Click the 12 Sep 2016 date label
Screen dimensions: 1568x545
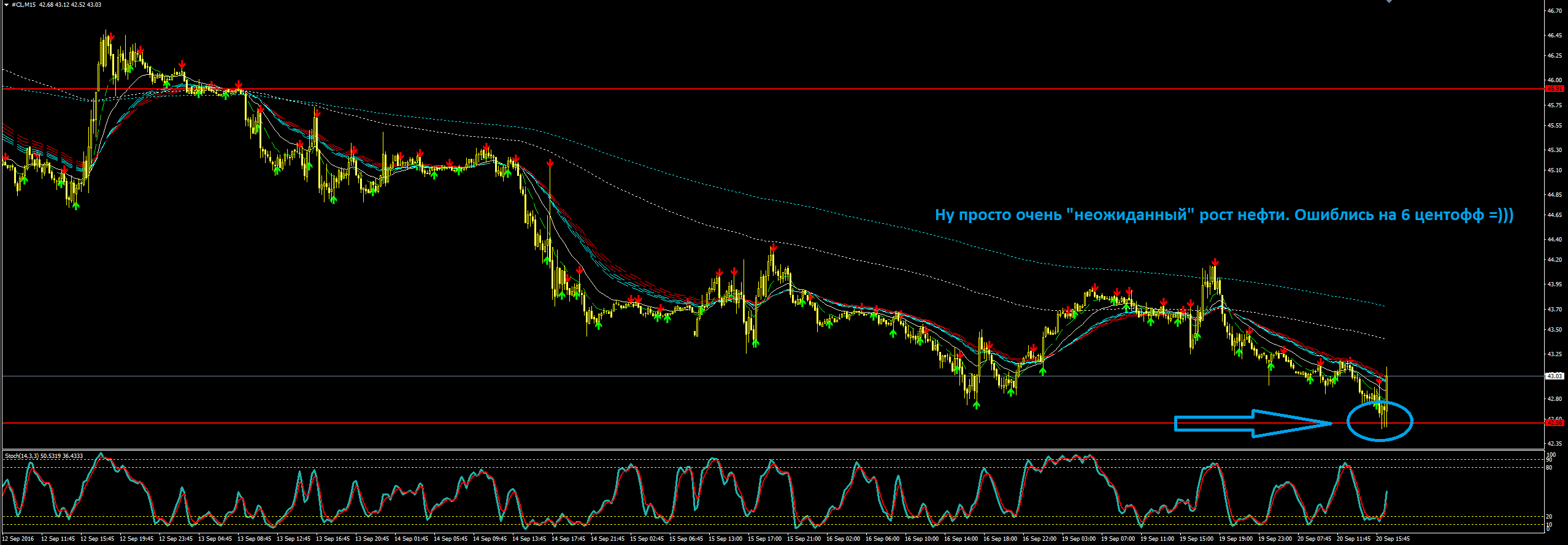click(19, 539)
